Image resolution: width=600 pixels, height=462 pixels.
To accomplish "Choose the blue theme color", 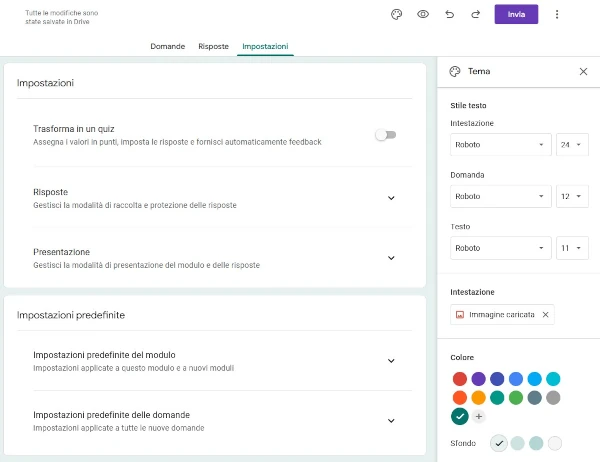I will [x=516, y=379].
